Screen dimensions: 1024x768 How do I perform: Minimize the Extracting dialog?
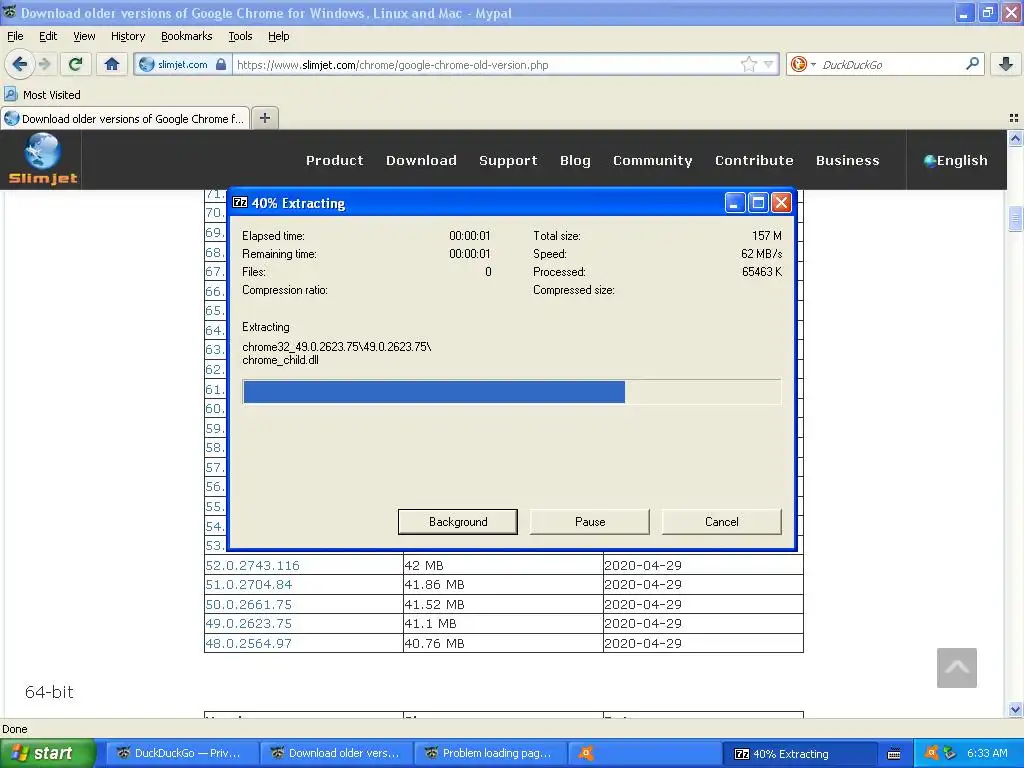[735, 203]
